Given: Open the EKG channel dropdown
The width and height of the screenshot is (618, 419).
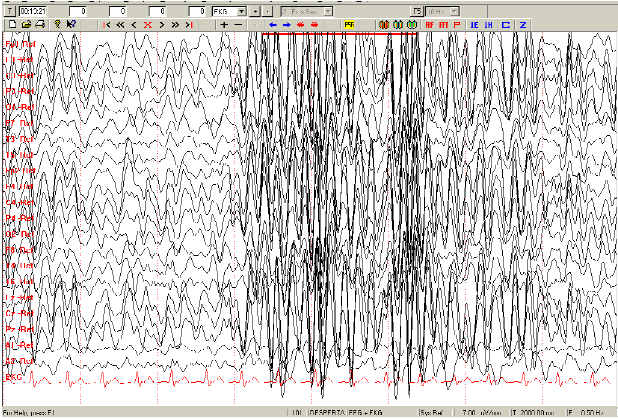Looking at the screenshot, I should 242,11.
